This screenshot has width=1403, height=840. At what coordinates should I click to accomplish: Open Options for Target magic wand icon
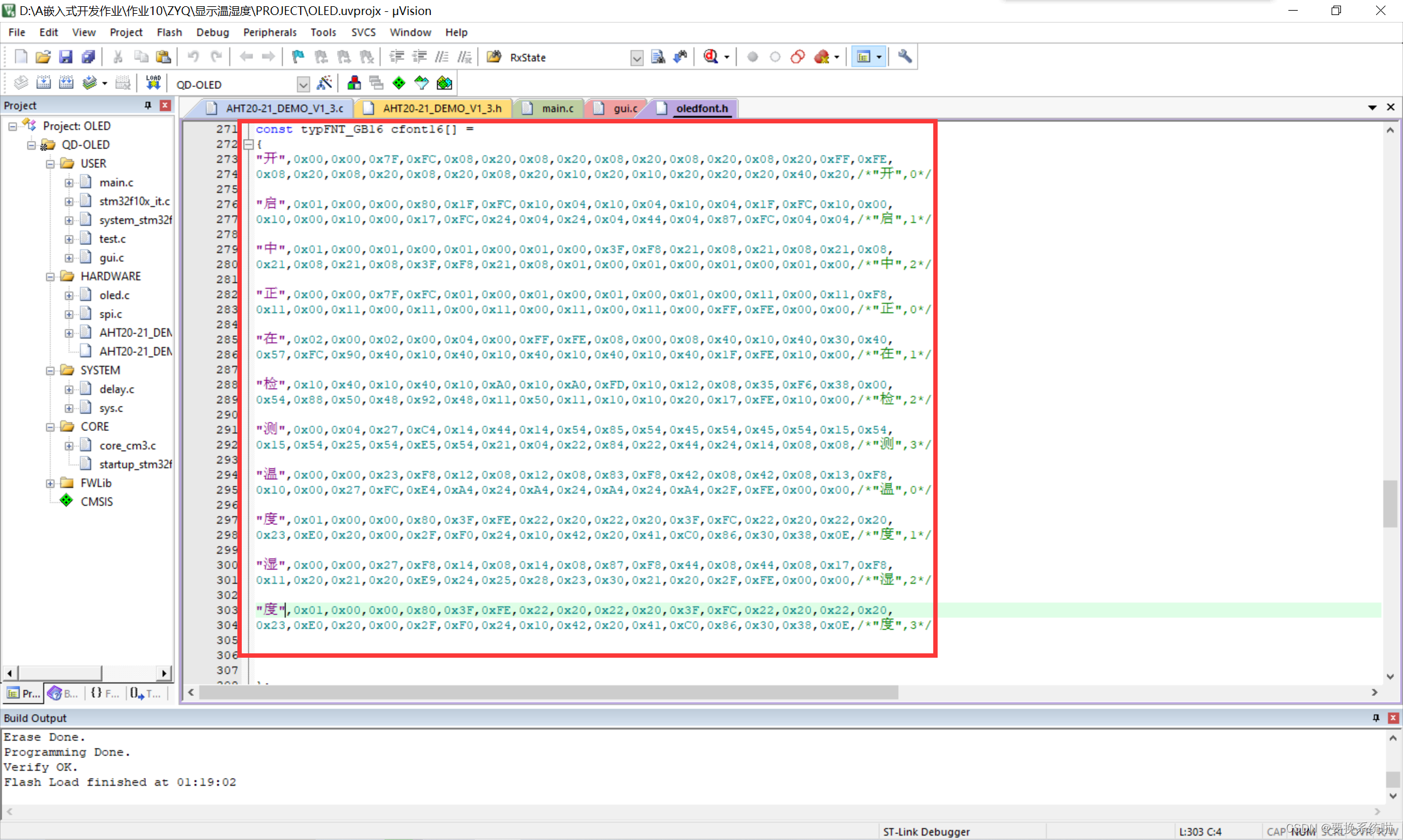(324, 83)
